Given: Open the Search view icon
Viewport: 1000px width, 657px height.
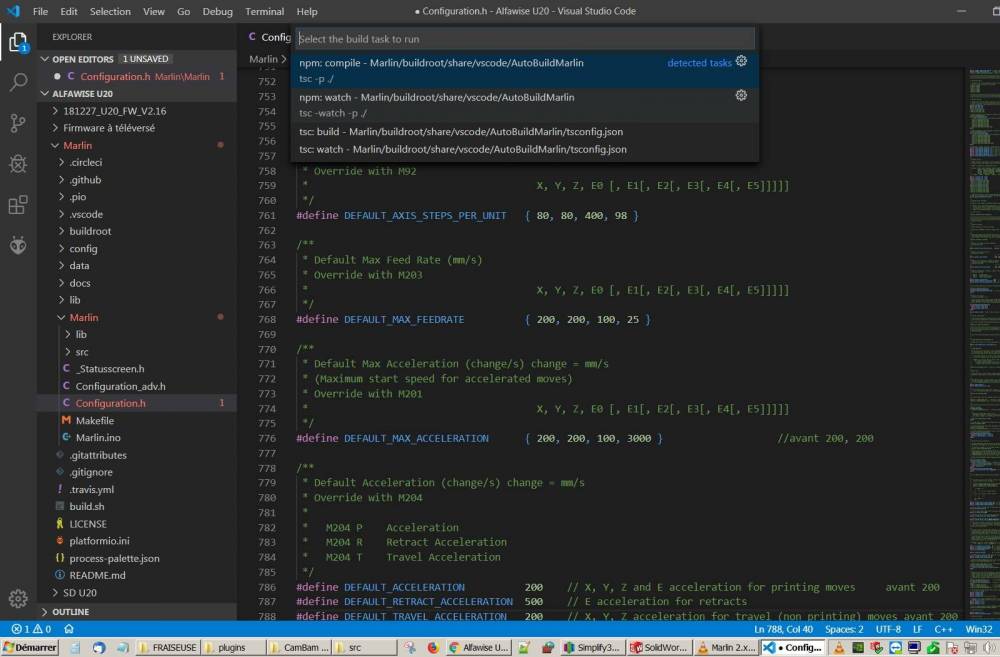Looking at the screenshot, I should 18,82.
